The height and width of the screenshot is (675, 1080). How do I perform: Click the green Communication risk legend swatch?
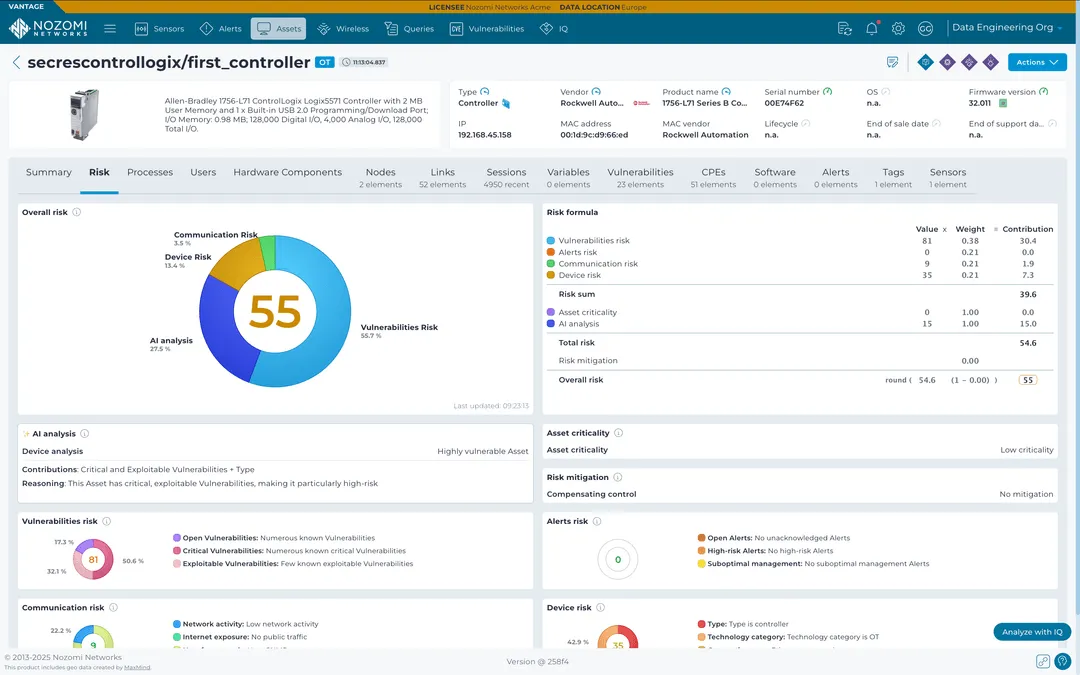coord(550,264)
